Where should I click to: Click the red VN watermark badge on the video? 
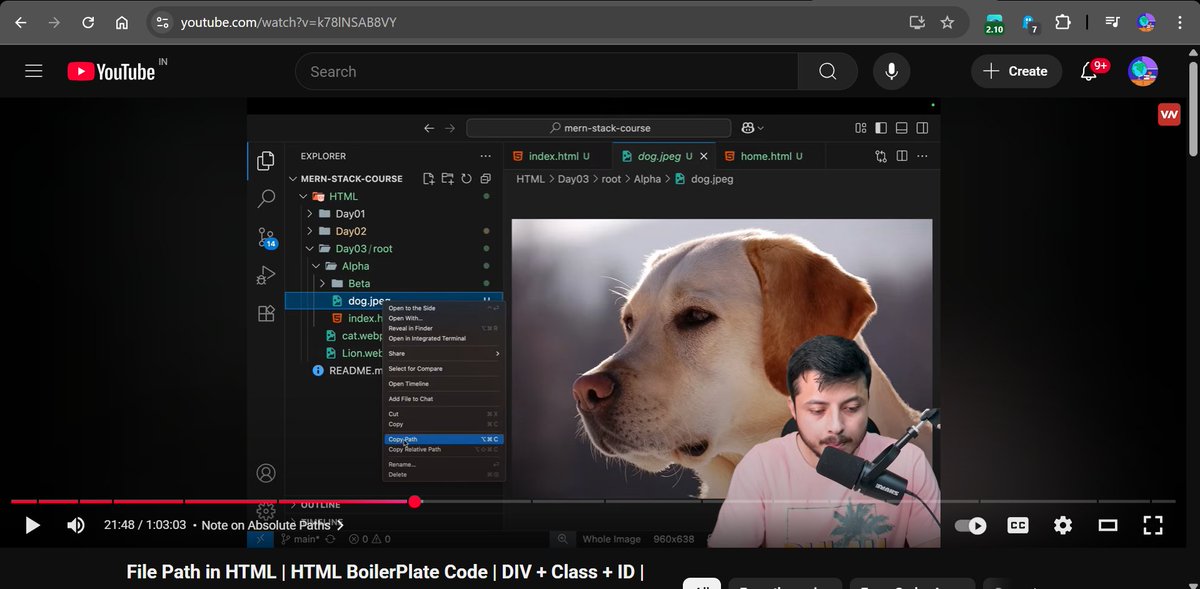click(x=1169, y=115)
